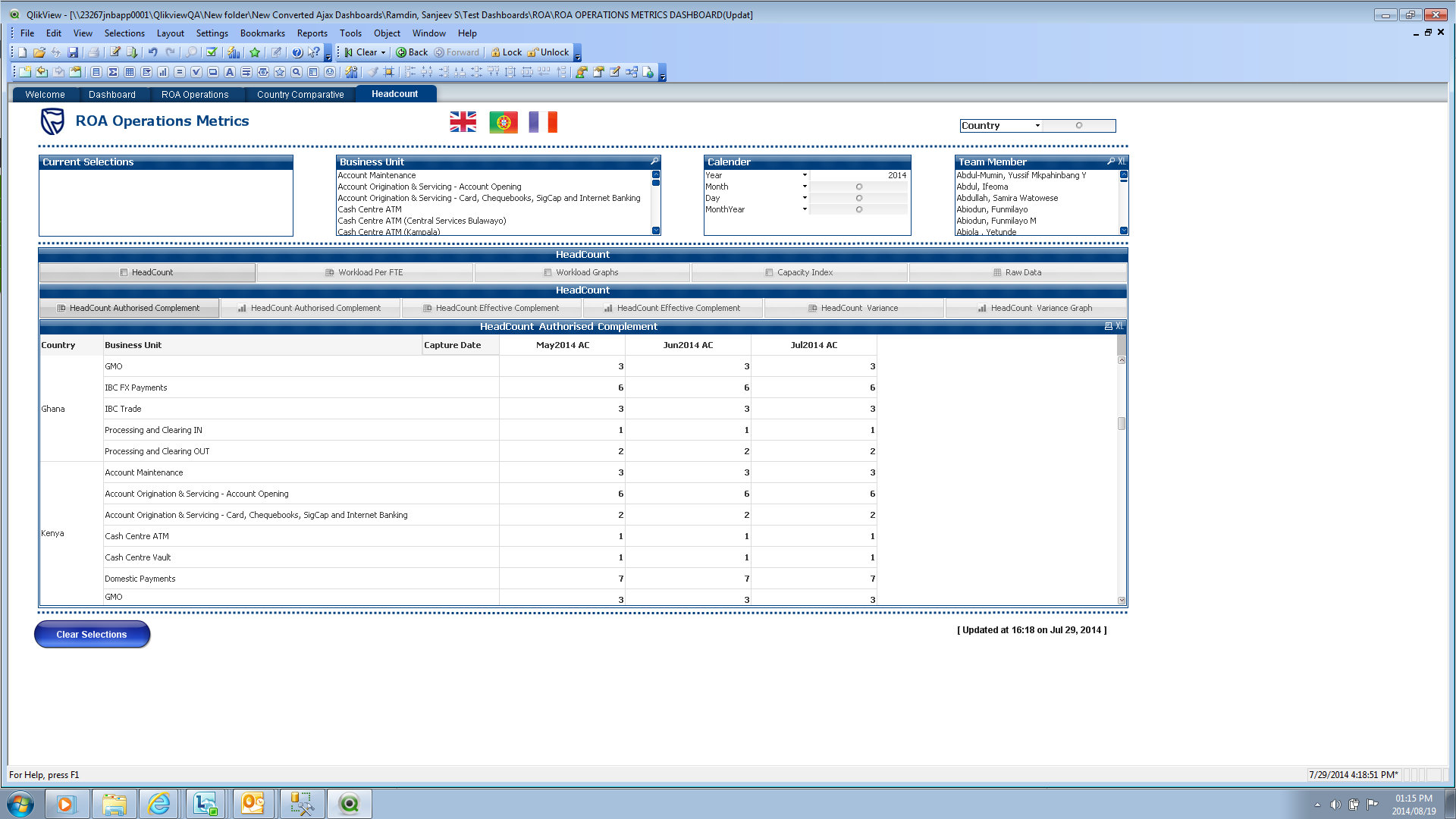
Task: Click the green star Add Bookmark icon
Action: point(255,52)
